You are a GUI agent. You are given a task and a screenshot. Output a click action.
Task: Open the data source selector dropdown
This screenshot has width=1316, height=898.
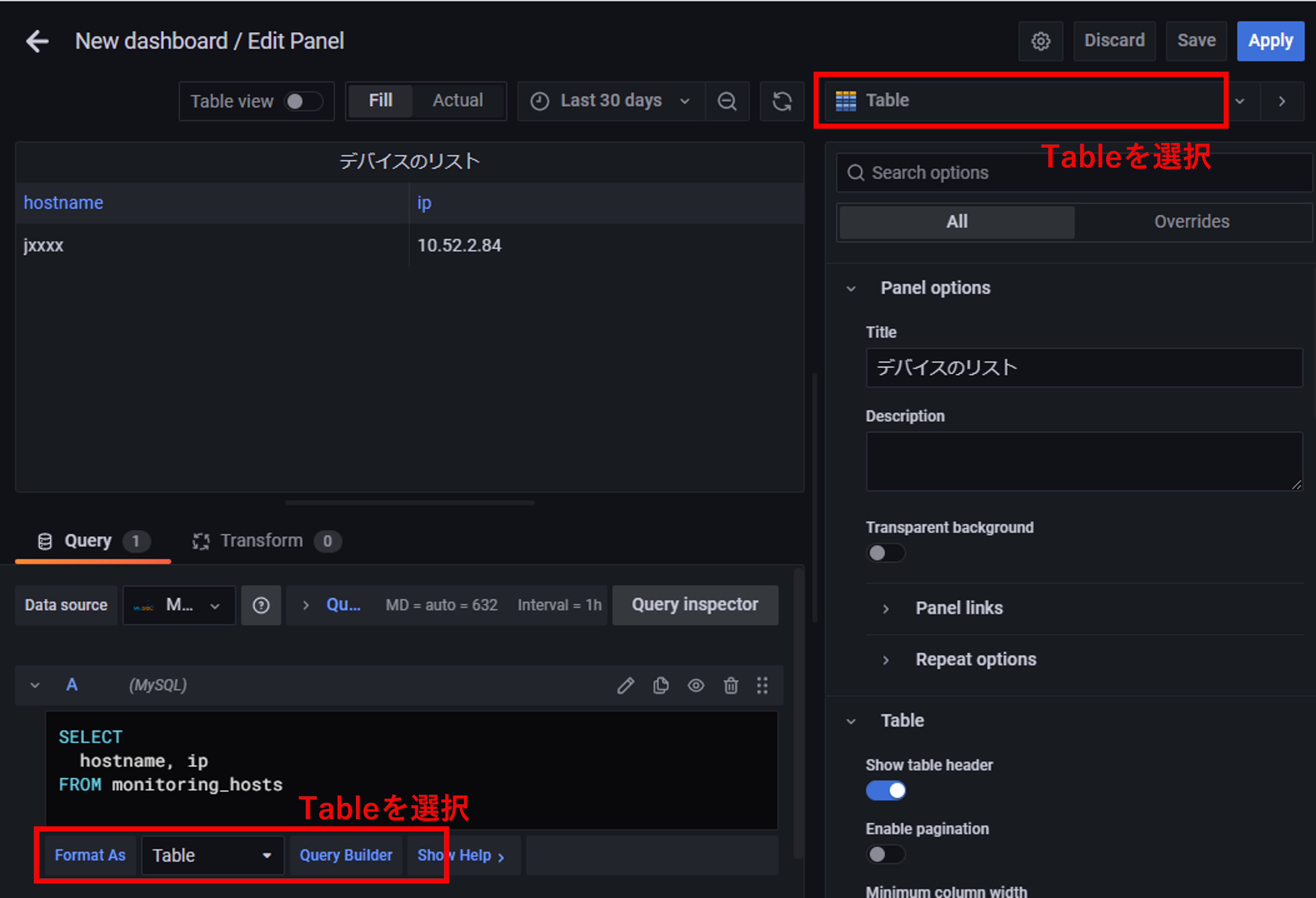(179, 605)
